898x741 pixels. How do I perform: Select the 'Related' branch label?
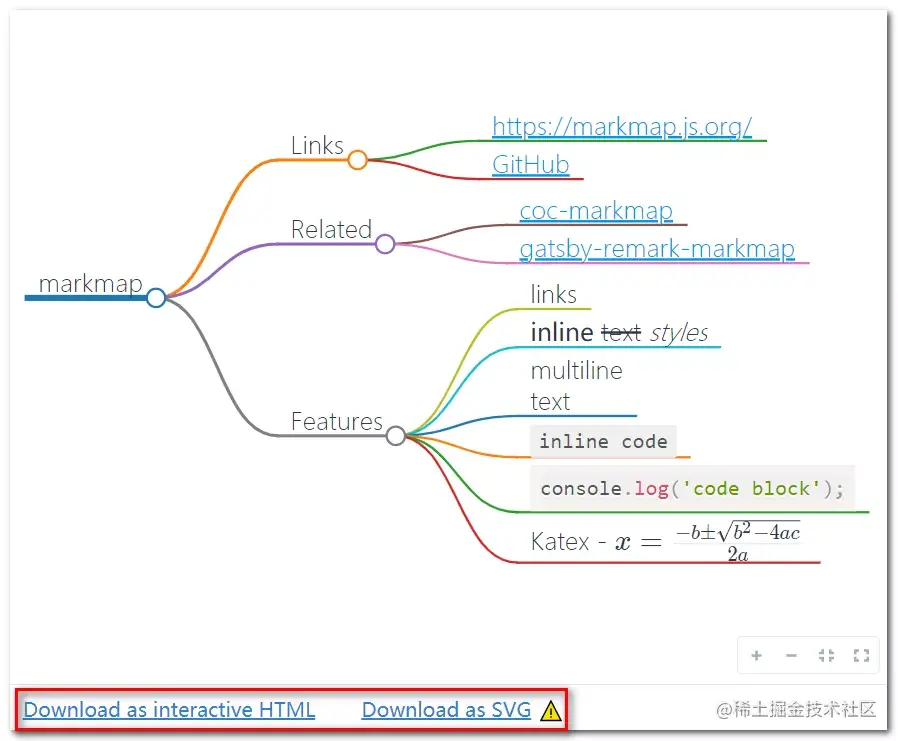coord(332,229)
